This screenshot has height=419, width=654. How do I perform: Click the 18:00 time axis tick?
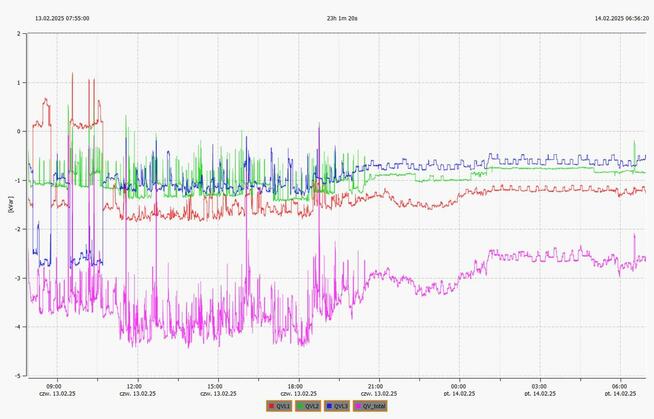(296, 386)
